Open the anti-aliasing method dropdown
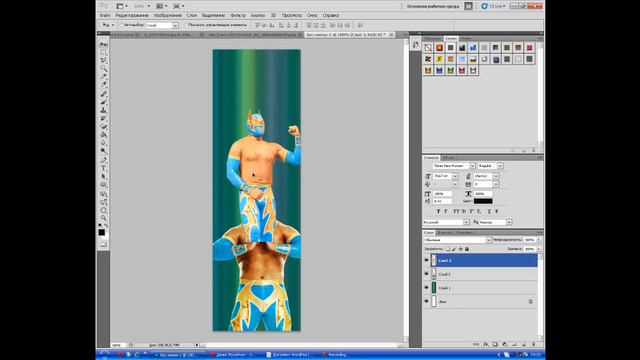640x360 pixels. (509, 222)
